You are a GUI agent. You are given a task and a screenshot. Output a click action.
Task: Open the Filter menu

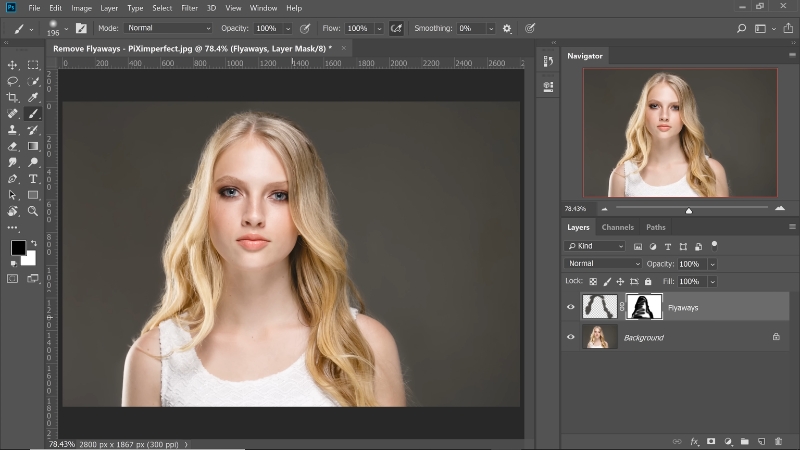pyautogui.click(x=189, y=8)
